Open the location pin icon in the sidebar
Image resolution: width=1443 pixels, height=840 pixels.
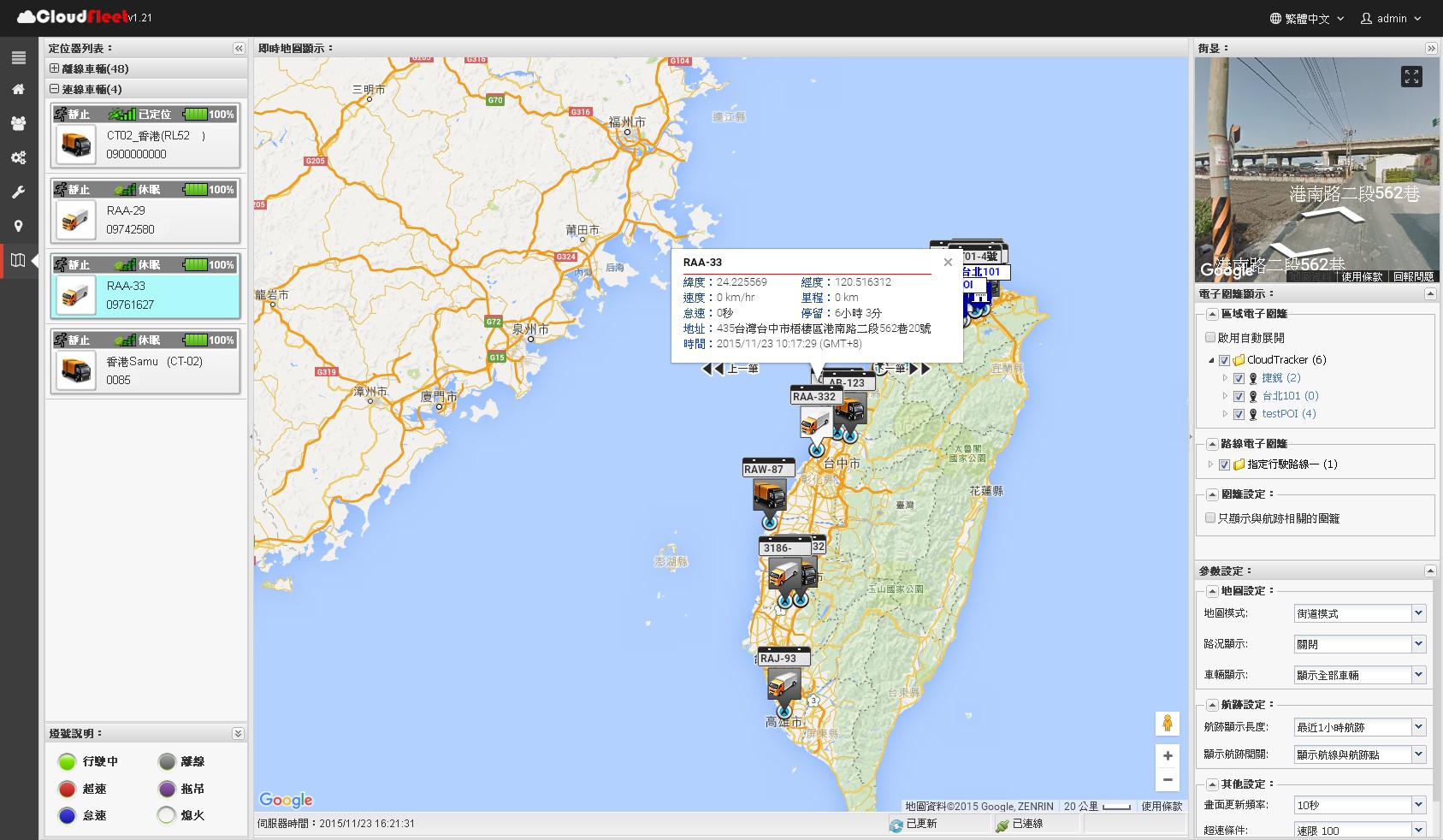point(18,226)
